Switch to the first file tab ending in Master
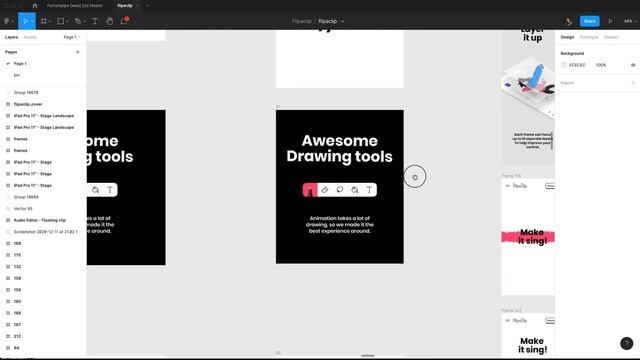640x360 pixels. [x=75, y=6]
